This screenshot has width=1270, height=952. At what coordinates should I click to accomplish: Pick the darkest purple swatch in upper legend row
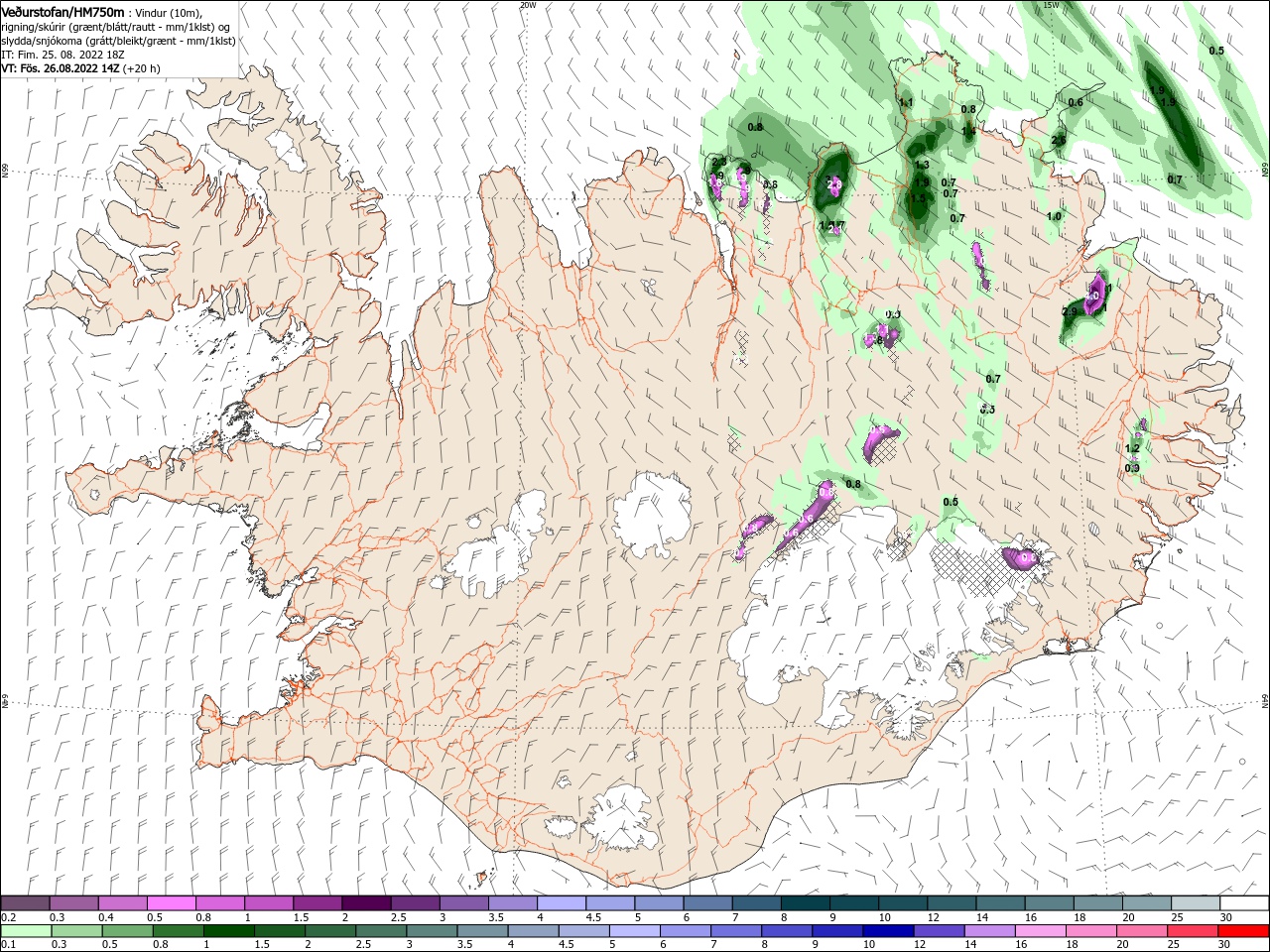pos(365,903)
